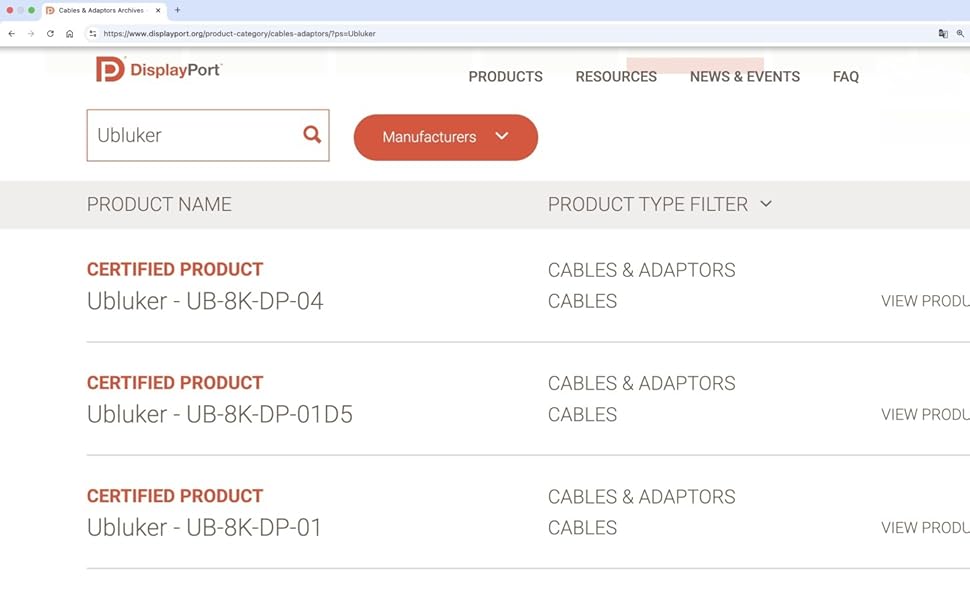Open the Ubluker - UB-8K-DP-04 product
Viewport: 970px width, 600px height.
tap(205, 301)
